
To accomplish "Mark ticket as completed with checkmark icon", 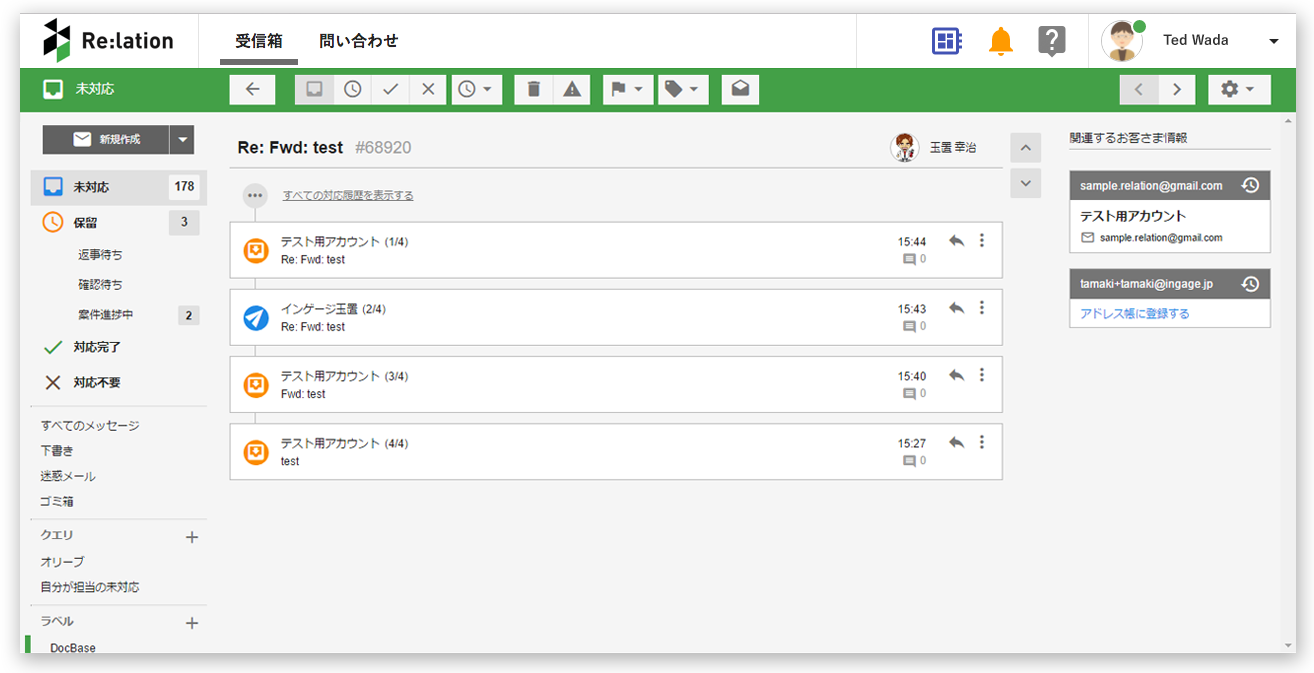I will tap(390, 89).
